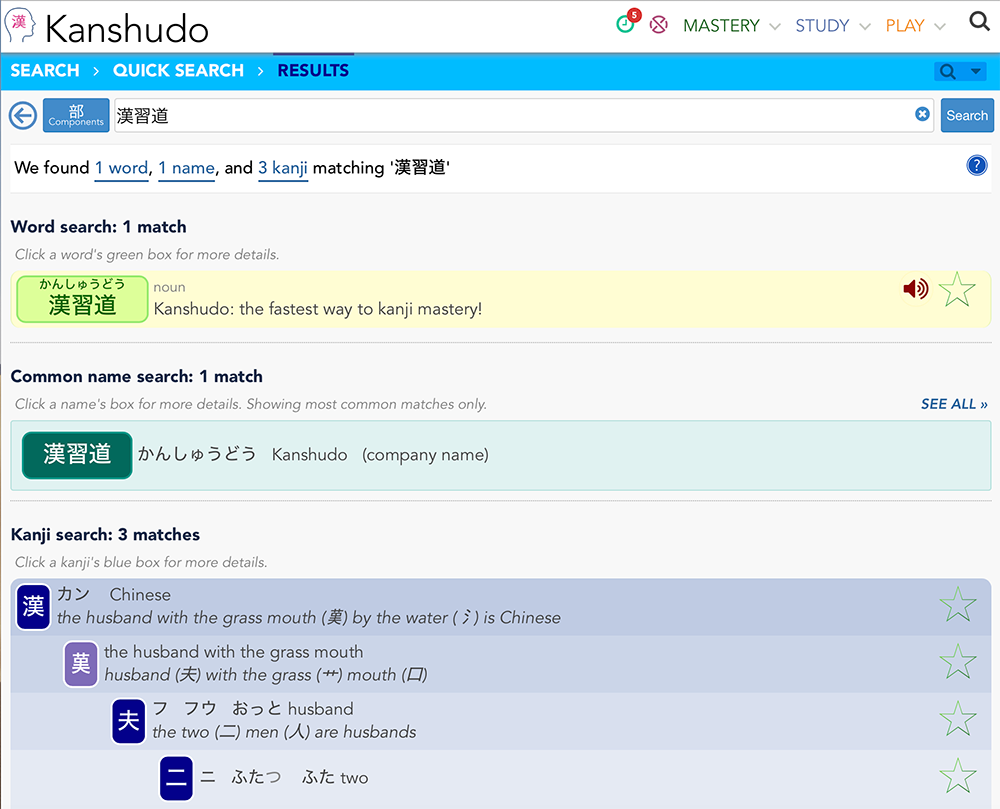This screenshot has width=1000, height=809.
Task: Click 'Kanshudo: the fastest way to kanji mastery!' text
Action: [318, 309]
